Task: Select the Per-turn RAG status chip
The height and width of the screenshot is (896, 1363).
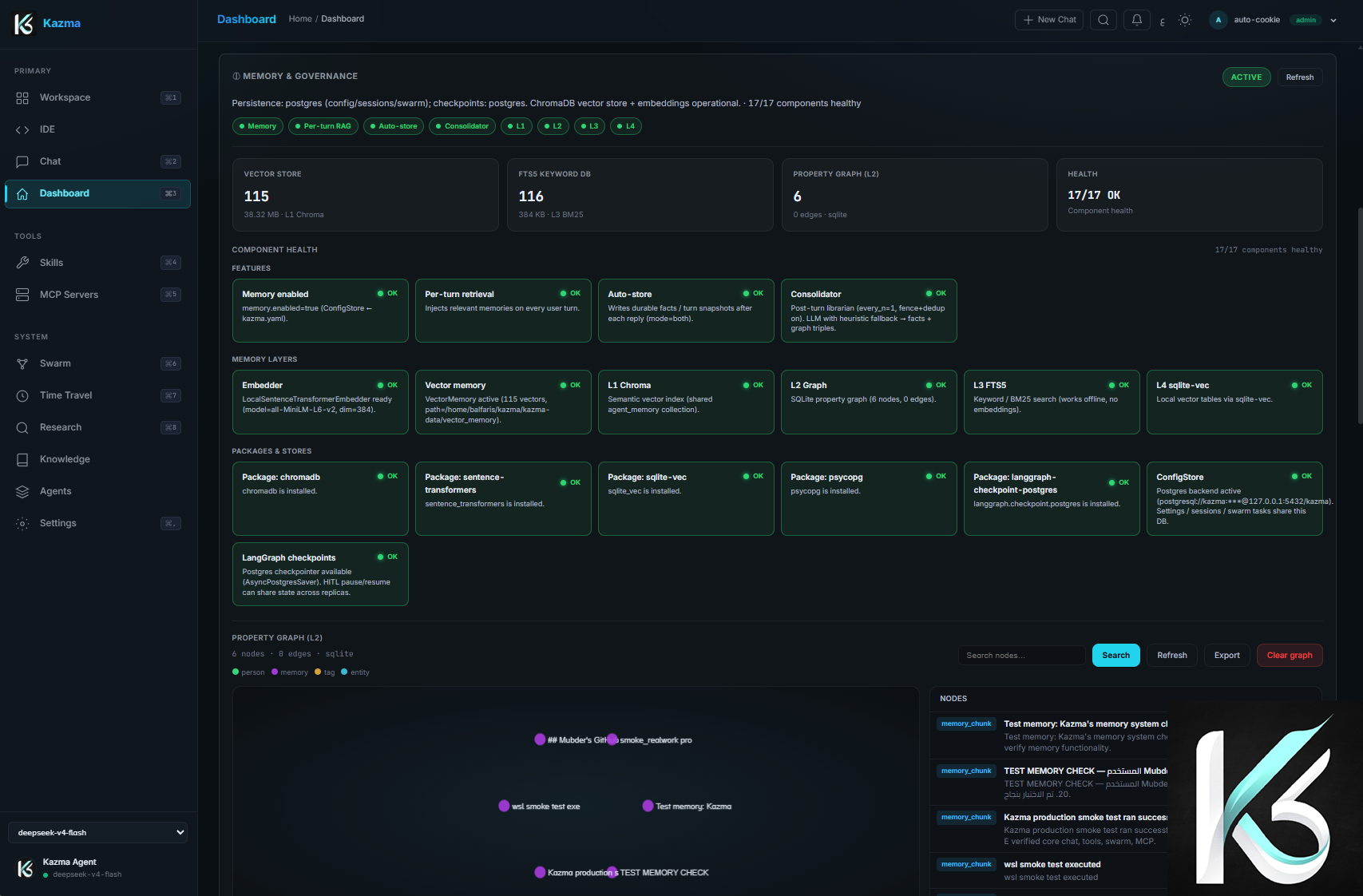Action: click(323, 126)
